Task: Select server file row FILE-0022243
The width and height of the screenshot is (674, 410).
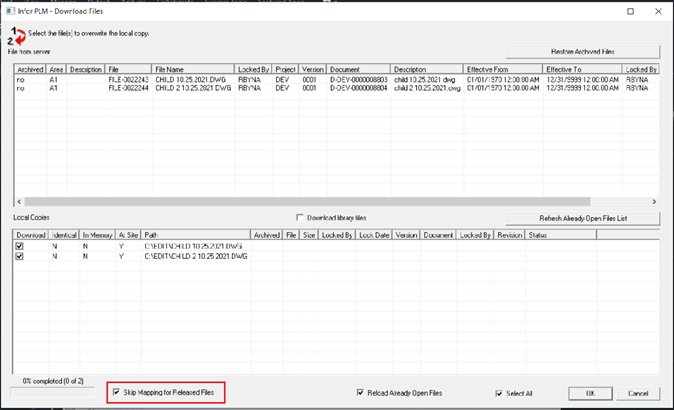Action: [x=128, y=80]
